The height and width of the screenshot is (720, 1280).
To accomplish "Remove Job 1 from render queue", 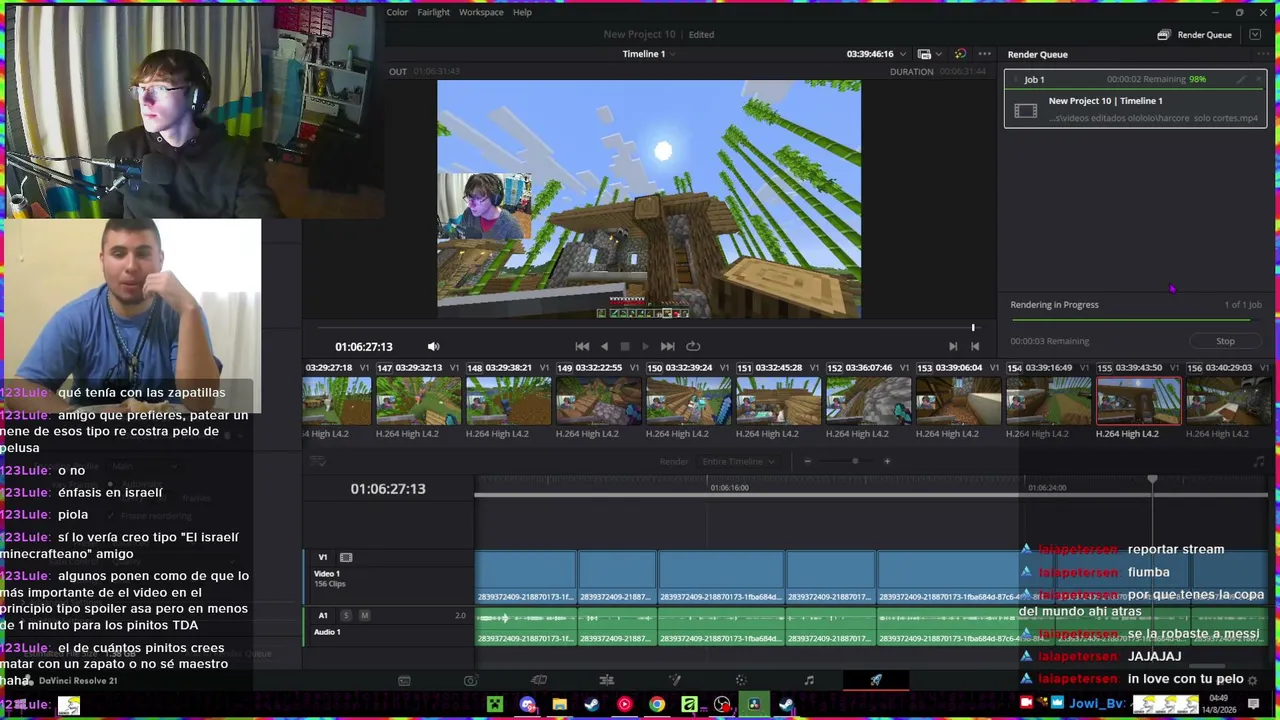I will (x=1258, y=80).
